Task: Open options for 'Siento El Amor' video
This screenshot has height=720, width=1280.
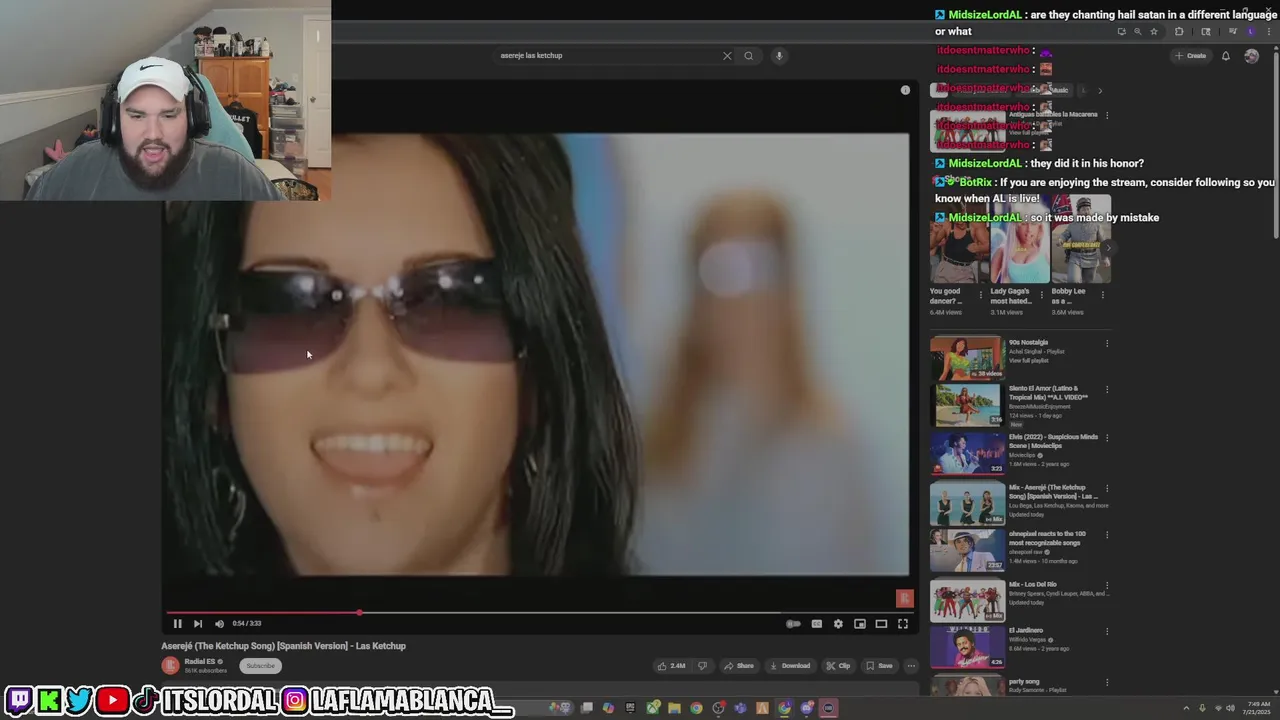Action: point(1107,390)
